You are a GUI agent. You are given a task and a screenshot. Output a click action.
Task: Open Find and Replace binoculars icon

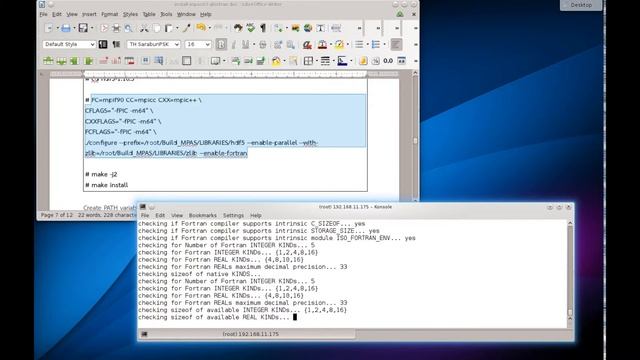click(x=238, y=28)
